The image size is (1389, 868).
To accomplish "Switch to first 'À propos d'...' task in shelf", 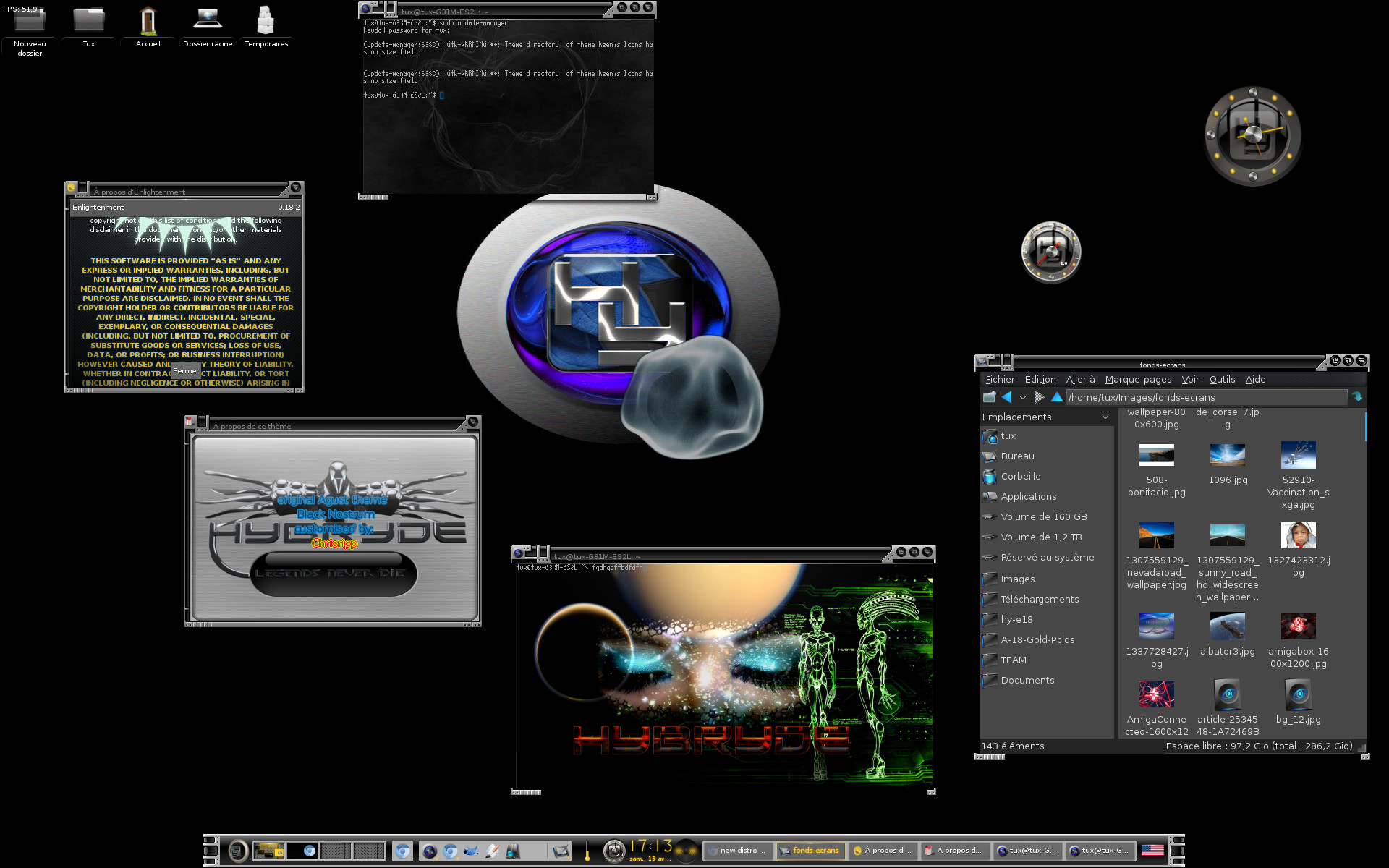I will coord(883,851).
